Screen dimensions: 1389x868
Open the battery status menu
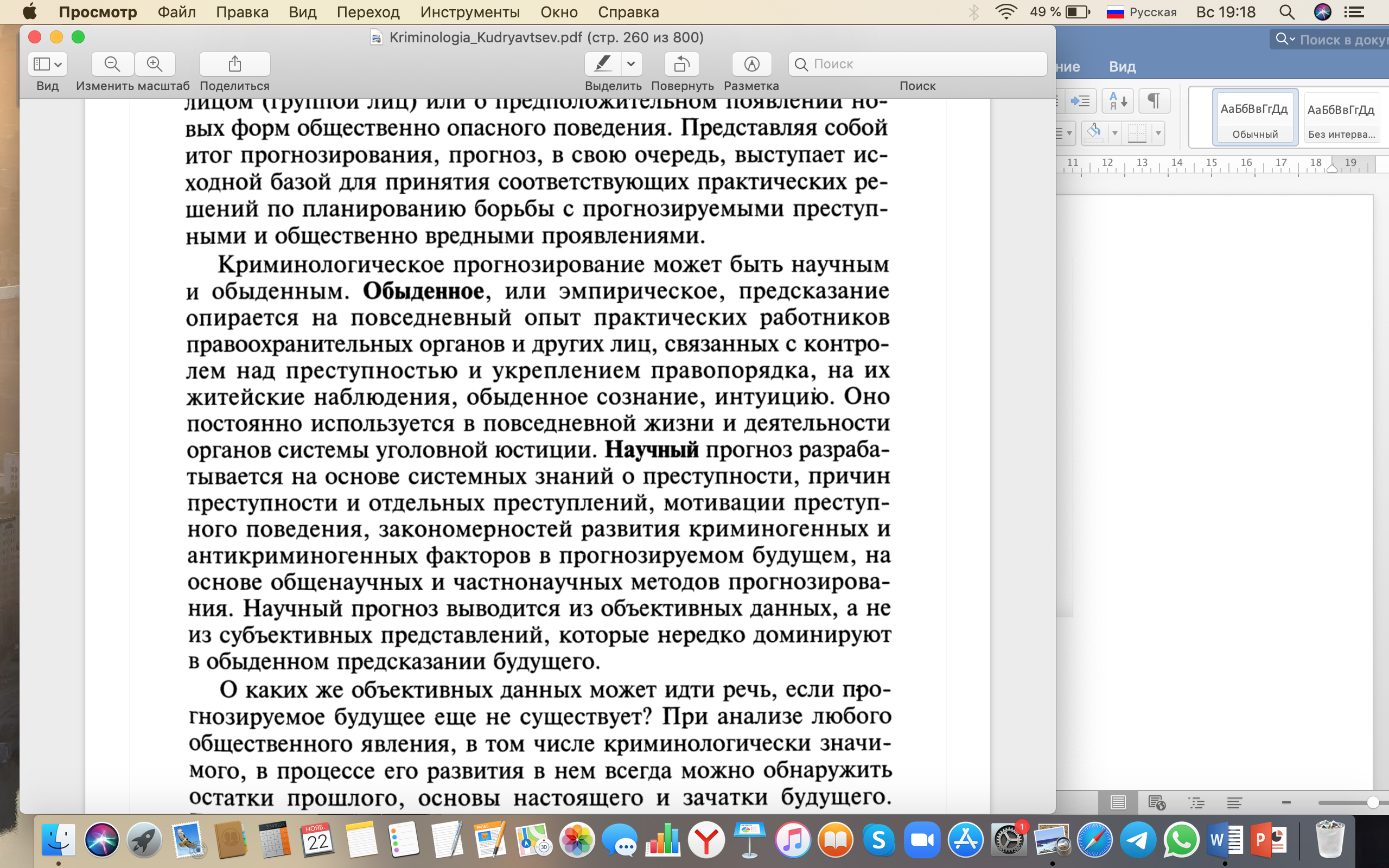[1060, 12]
